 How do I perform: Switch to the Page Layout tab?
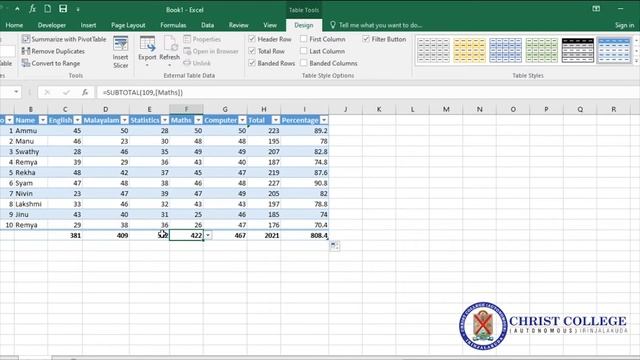pos(128,25)
